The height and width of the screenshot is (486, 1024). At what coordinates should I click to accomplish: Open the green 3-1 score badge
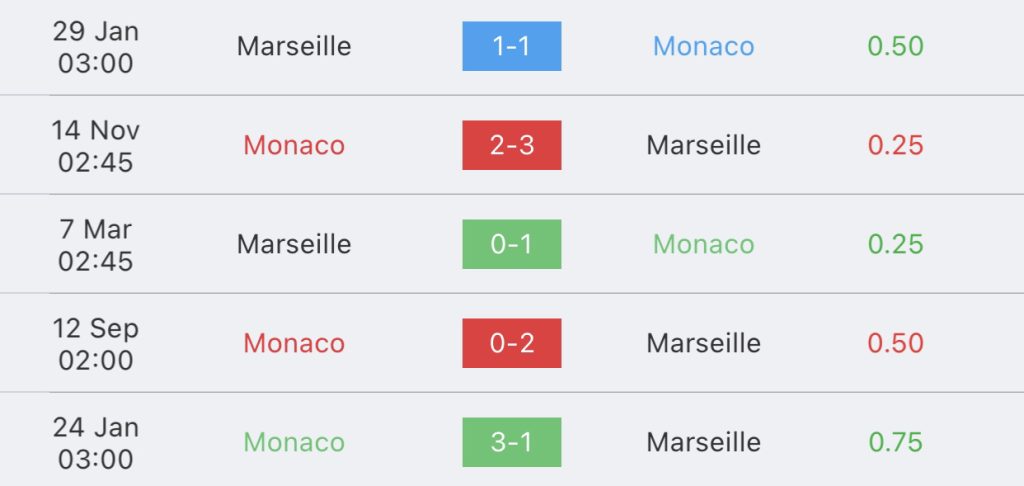coord(511,442)
